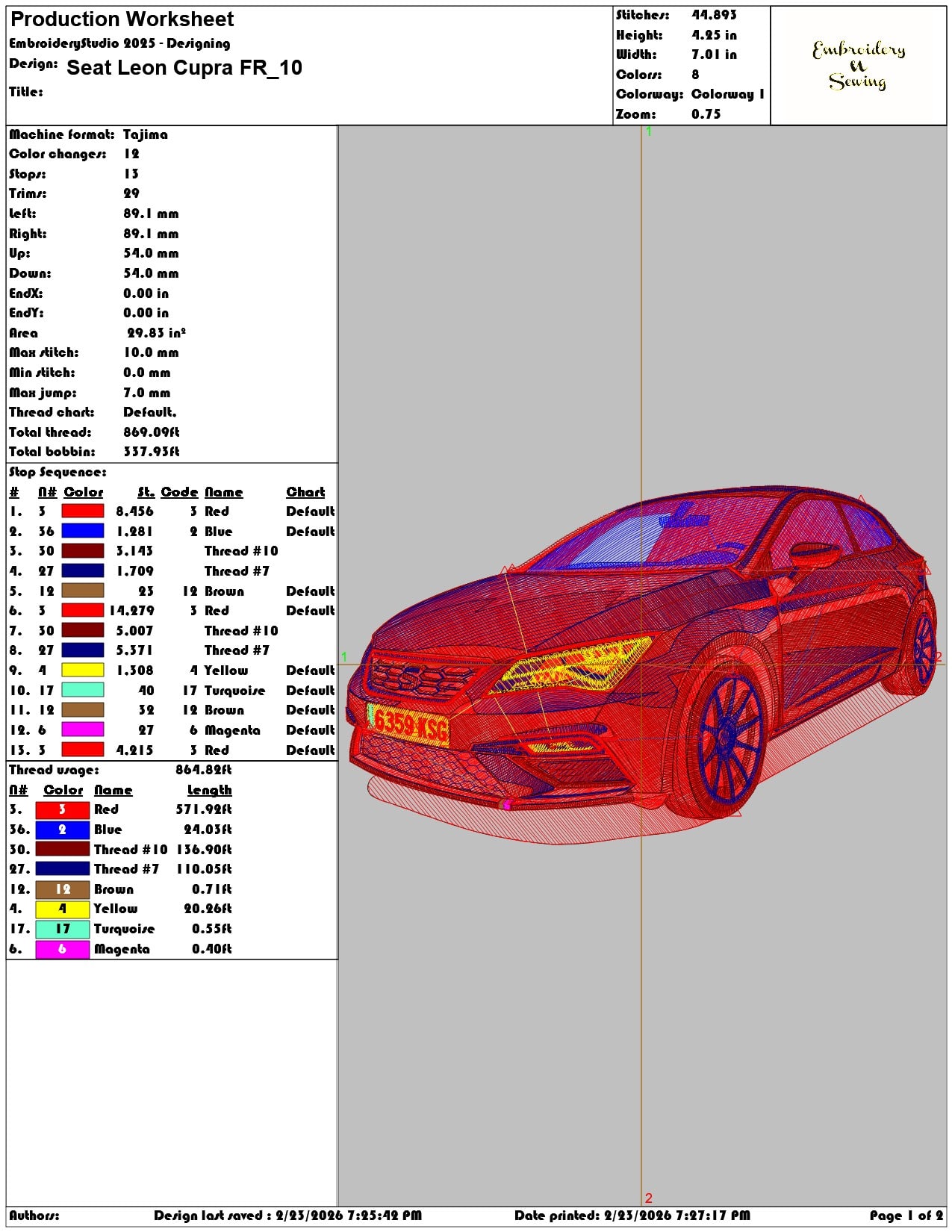Screen dimensions: 952x1232
Task: Click the car's yellow headlight in preview
Action: [571, 665]
